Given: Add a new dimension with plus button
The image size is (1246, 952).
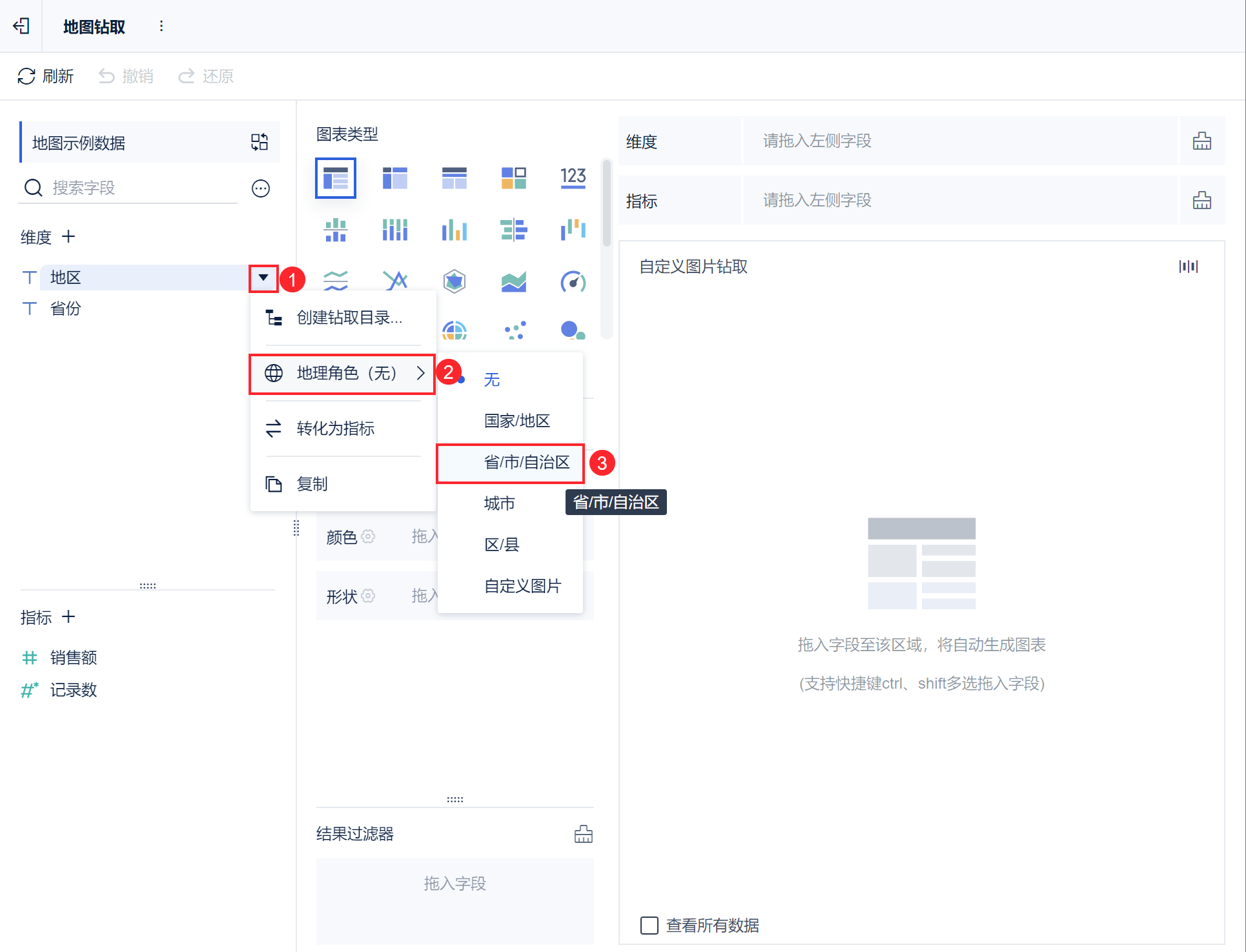Looking at the screenshot, I should (68, 237).
